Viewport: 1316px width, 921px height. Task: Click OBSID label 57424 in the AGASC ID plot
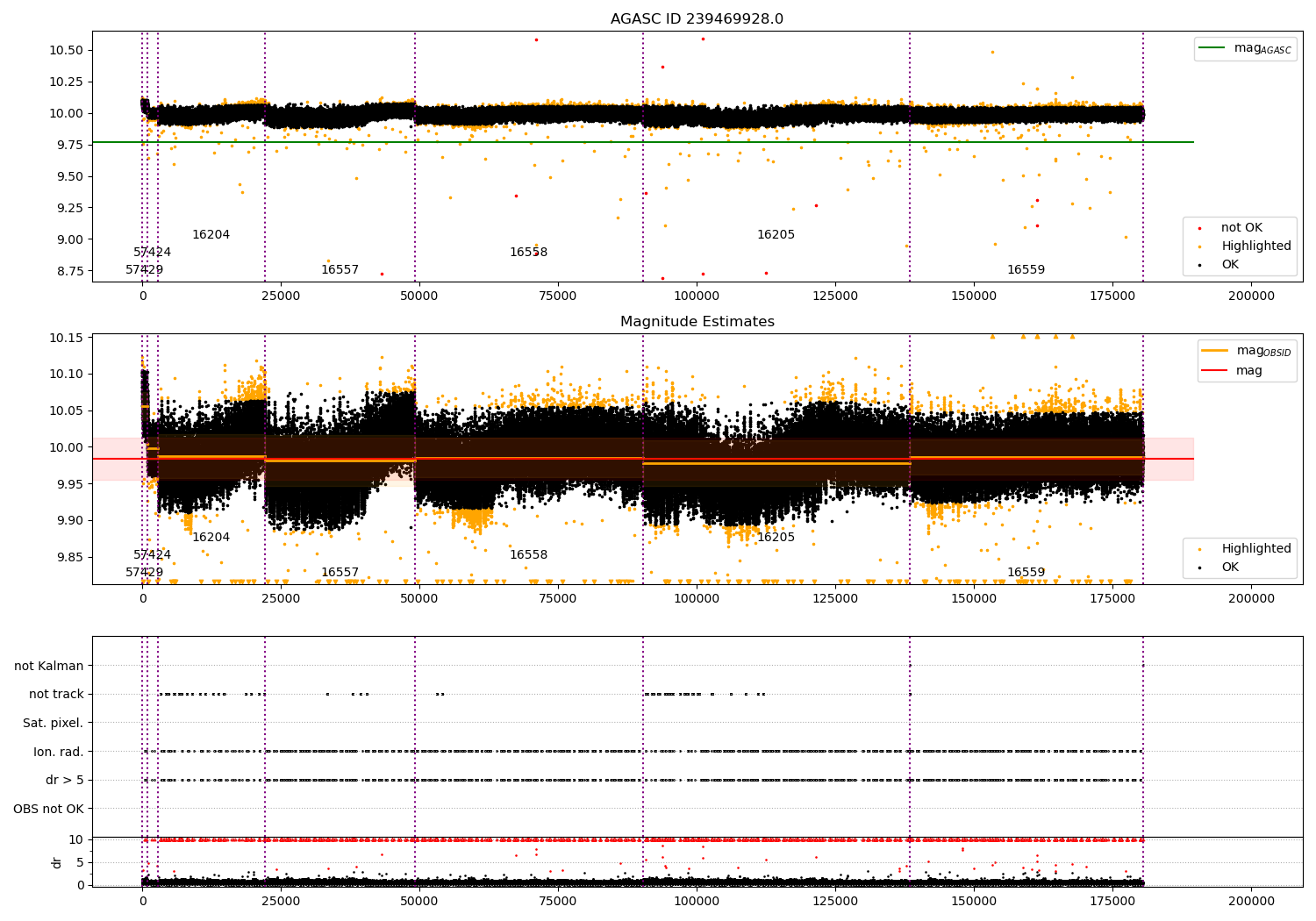pyautogui.click(x=153, y=253)
